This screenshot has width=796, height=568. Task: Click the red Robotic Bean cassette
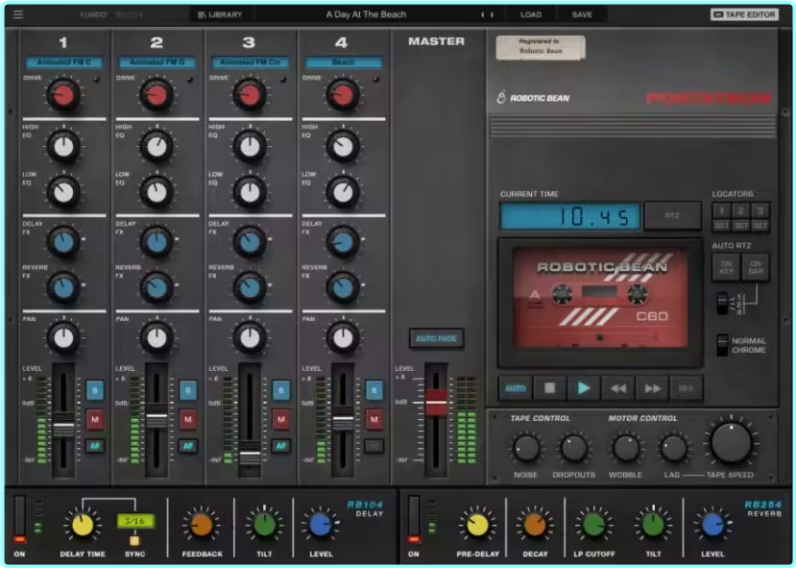tap(600, 297)
